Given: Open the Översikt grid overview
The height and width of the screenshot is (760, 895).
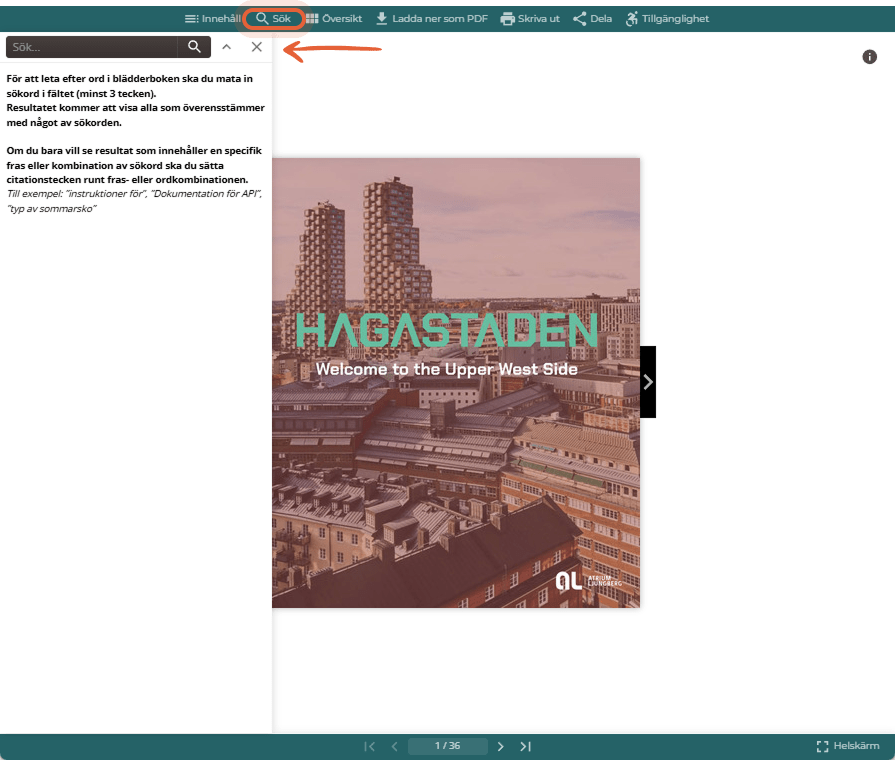Looking at the screenshot, I should click(334, 19).
